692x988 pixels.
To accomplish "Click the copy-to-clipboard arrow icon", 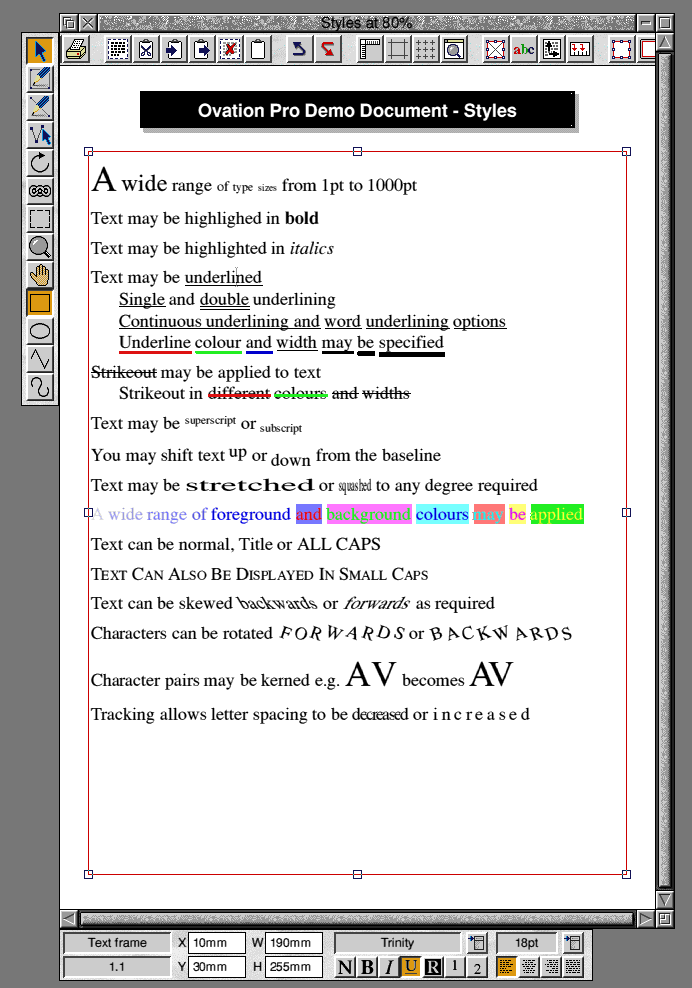I will [x=174, y=49].
